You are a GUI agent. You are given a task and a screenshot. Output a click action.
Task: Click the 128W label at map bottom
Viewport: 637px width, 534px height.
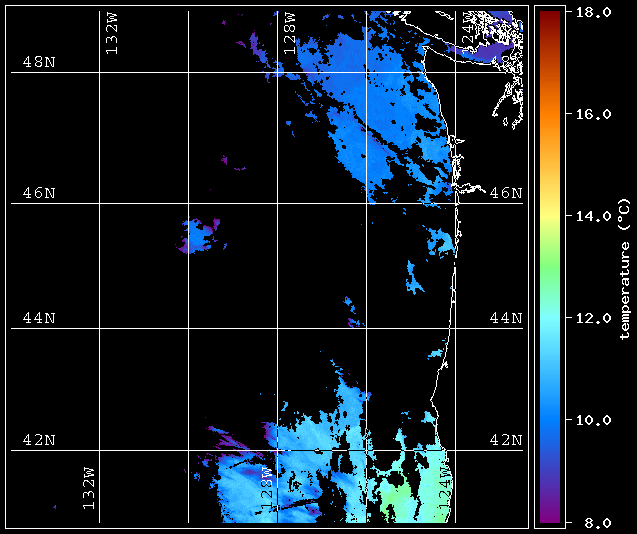click(x=267, y=489)
